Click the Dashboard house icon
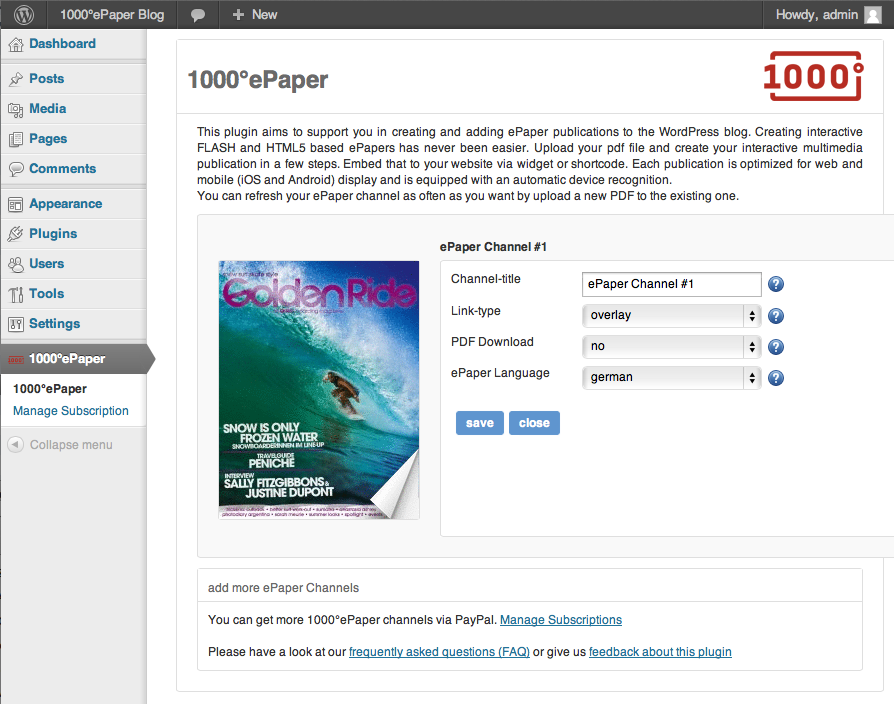 [16, 44]
